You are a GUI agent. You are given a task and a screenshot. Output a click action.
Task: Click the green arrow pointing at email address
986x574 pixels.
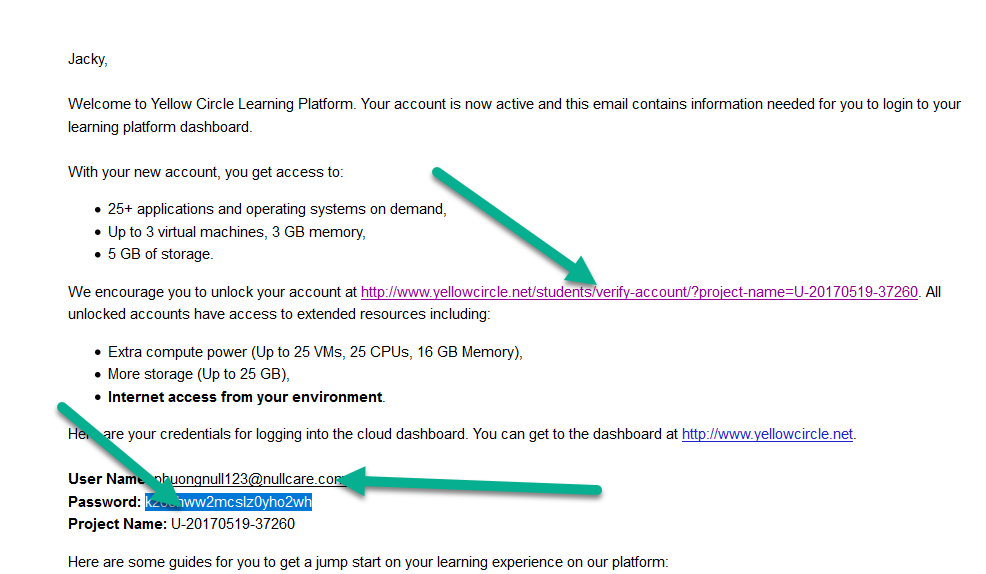(x=470, y=485)
